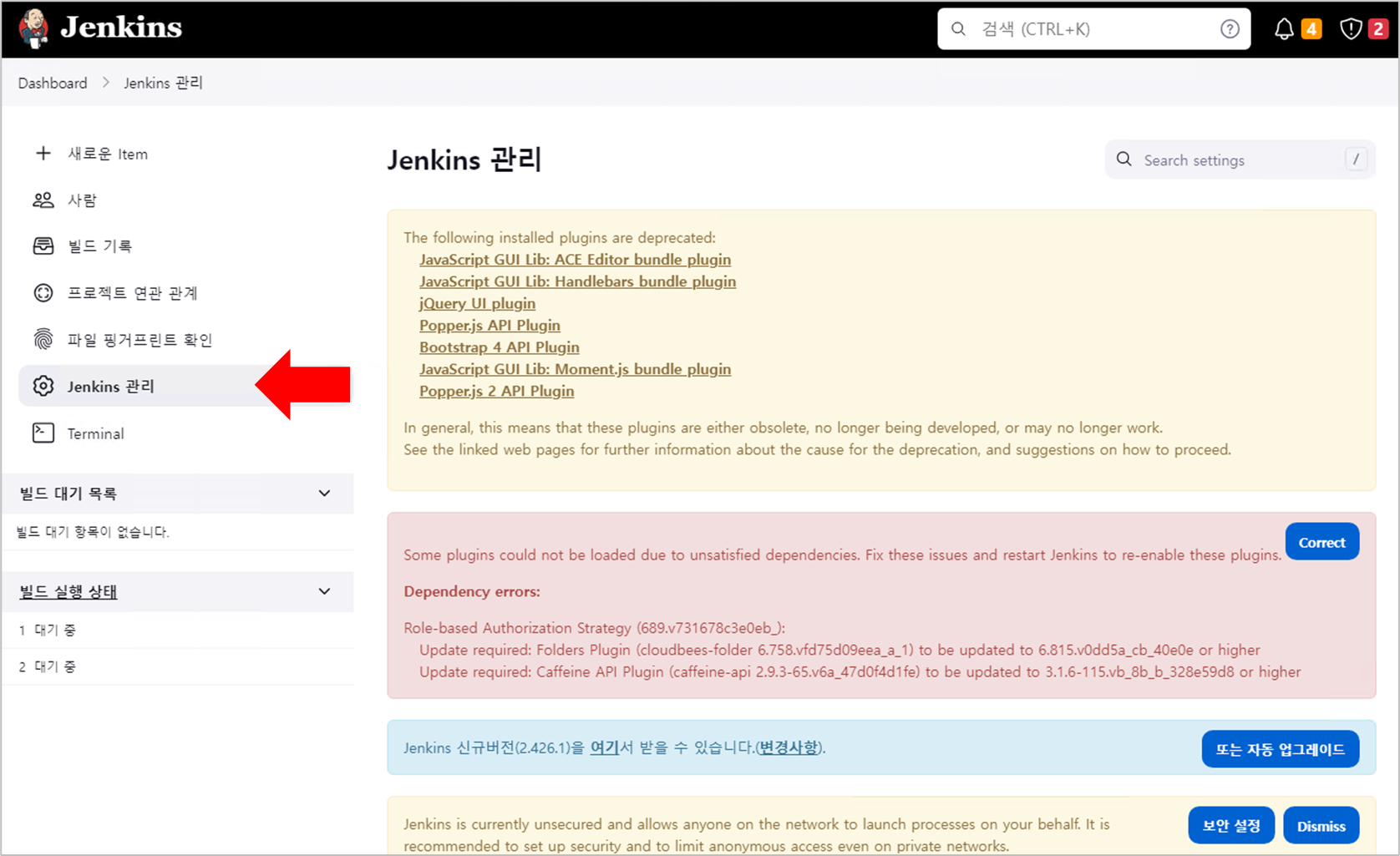Viewport: 1400px width, 856px height.
Task: Click the fingerprint icon
Action: 43,339
